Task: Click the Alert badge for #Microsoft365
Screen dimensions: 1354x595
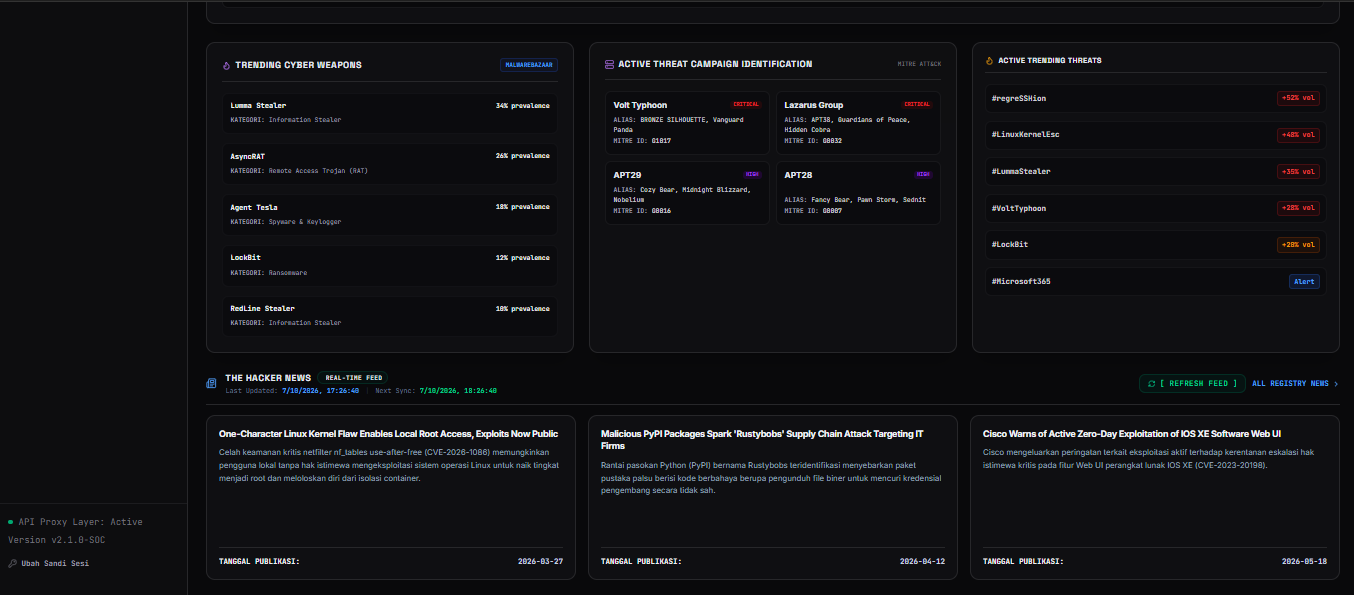Action: pyautogui.click(x=1304, y=281)
